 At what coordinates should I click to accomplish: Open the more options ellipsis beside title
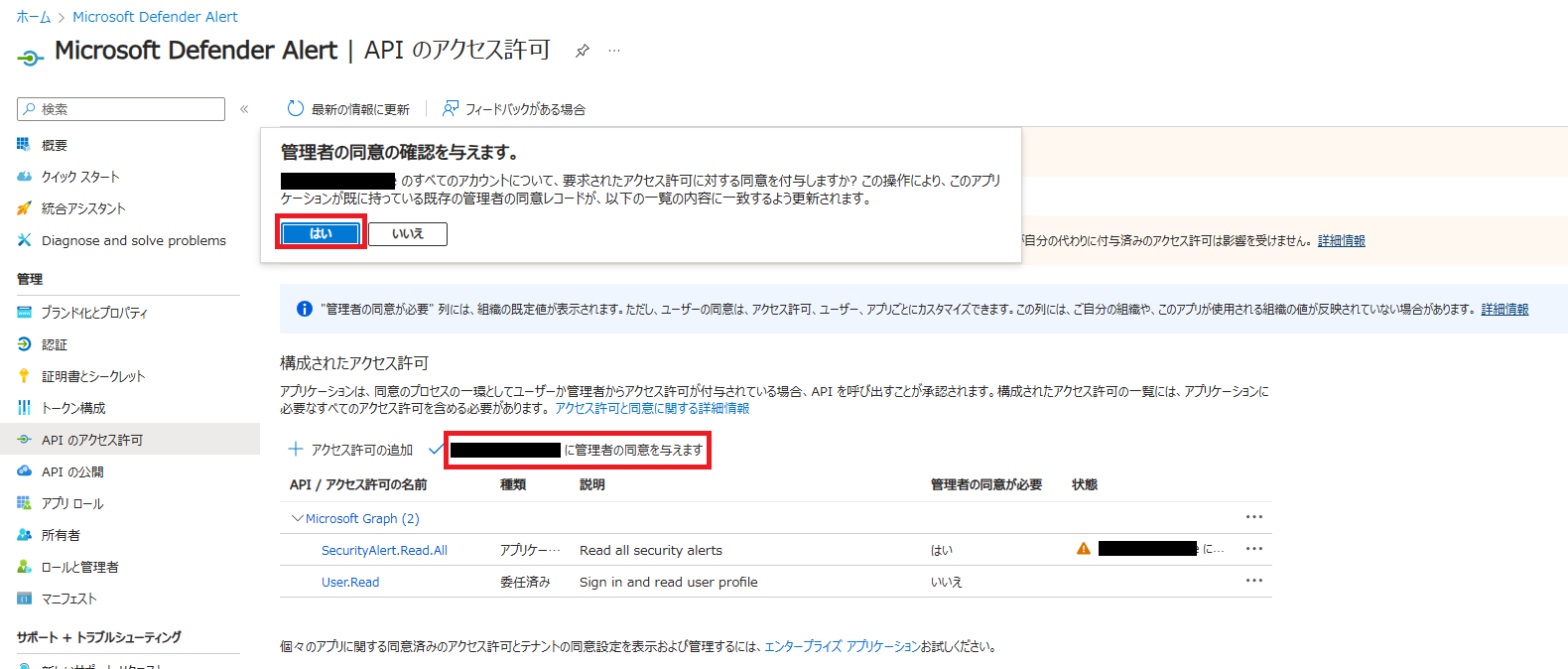pos(614,51)
